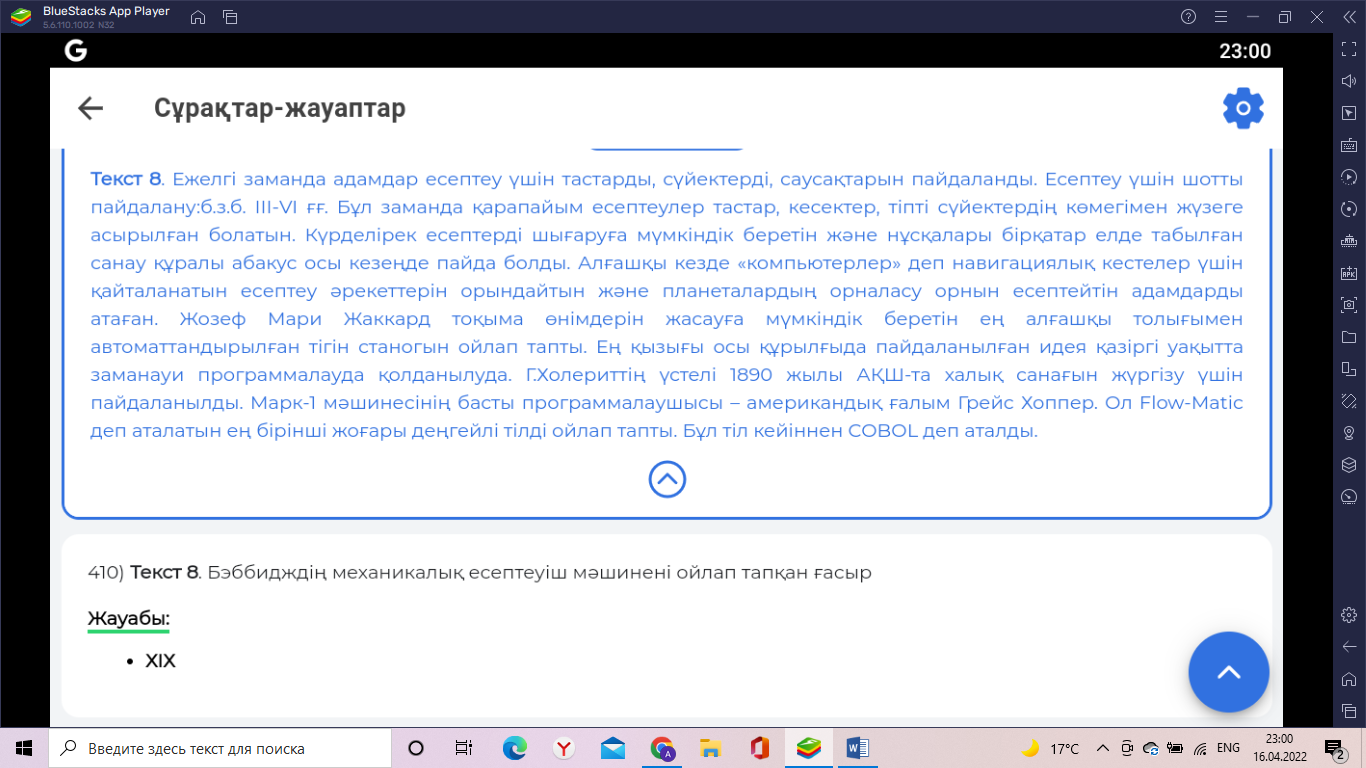Open Yandex Browser from the taskbar
Viewport: 1366px width, 768px height.
(x=564, y=748)
